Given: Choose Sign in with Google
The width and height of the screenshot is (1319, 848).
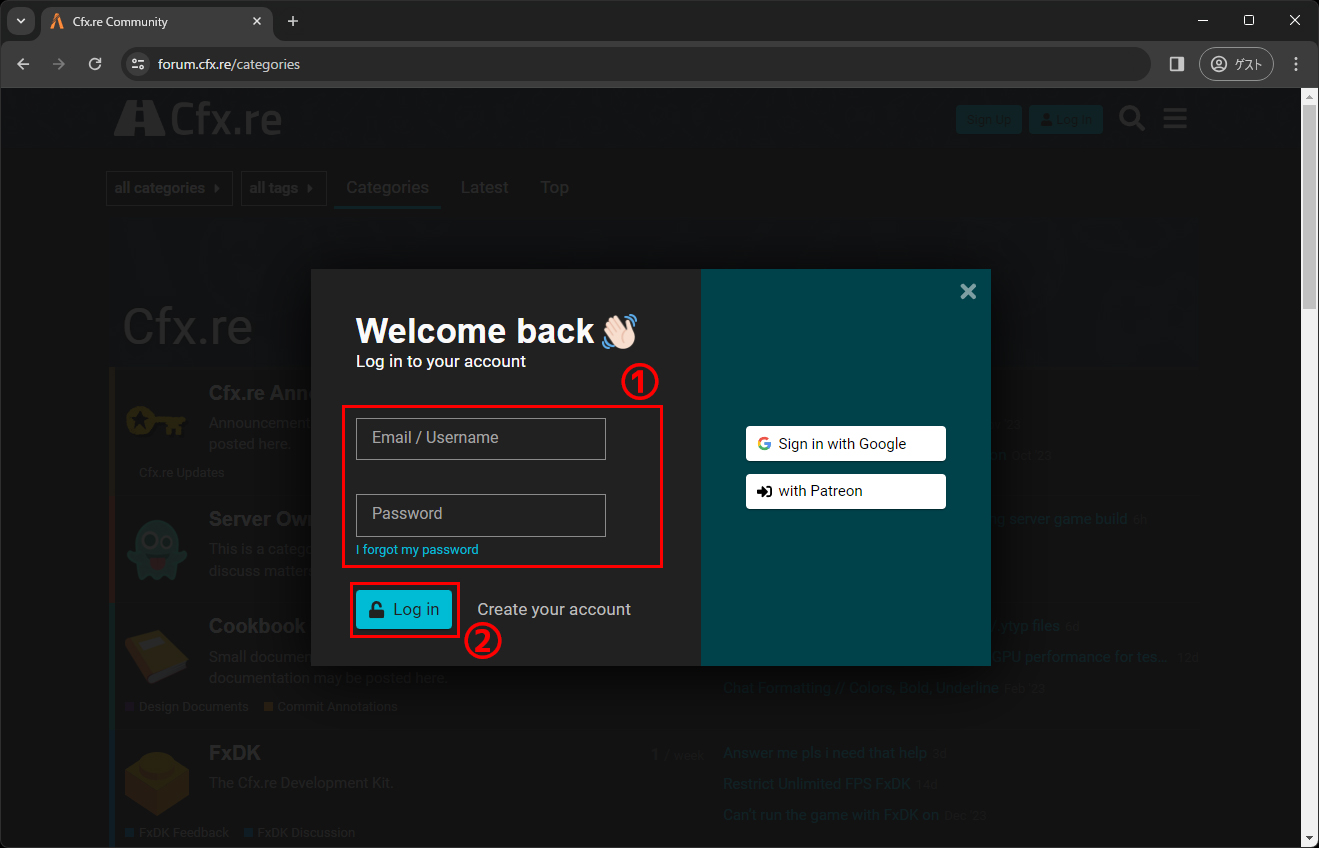Looking at the screenshot, I should 845,444.
